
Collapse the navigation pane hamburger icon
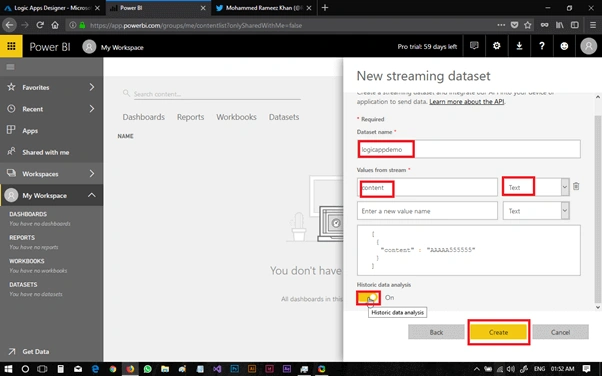[x=10, y=67]
